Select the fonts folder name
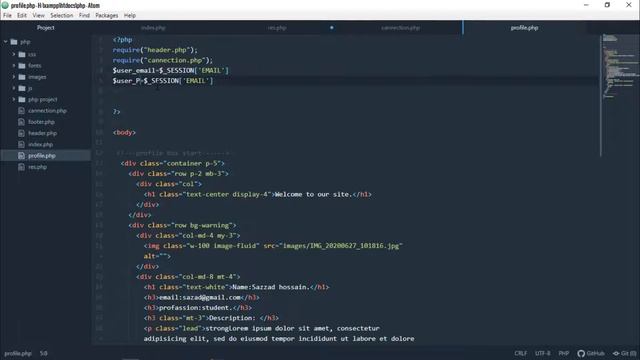640x360 pixels. (35, 65)
